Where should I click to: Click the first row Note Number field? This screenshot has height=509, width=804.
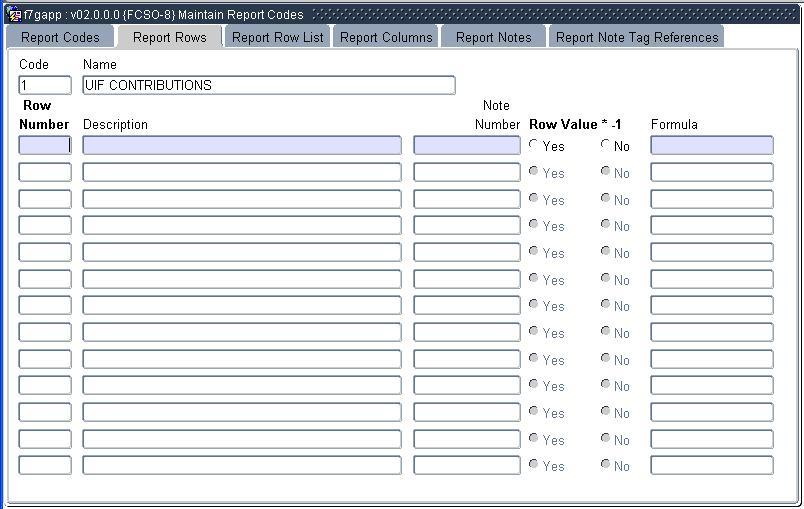(467, 146)
